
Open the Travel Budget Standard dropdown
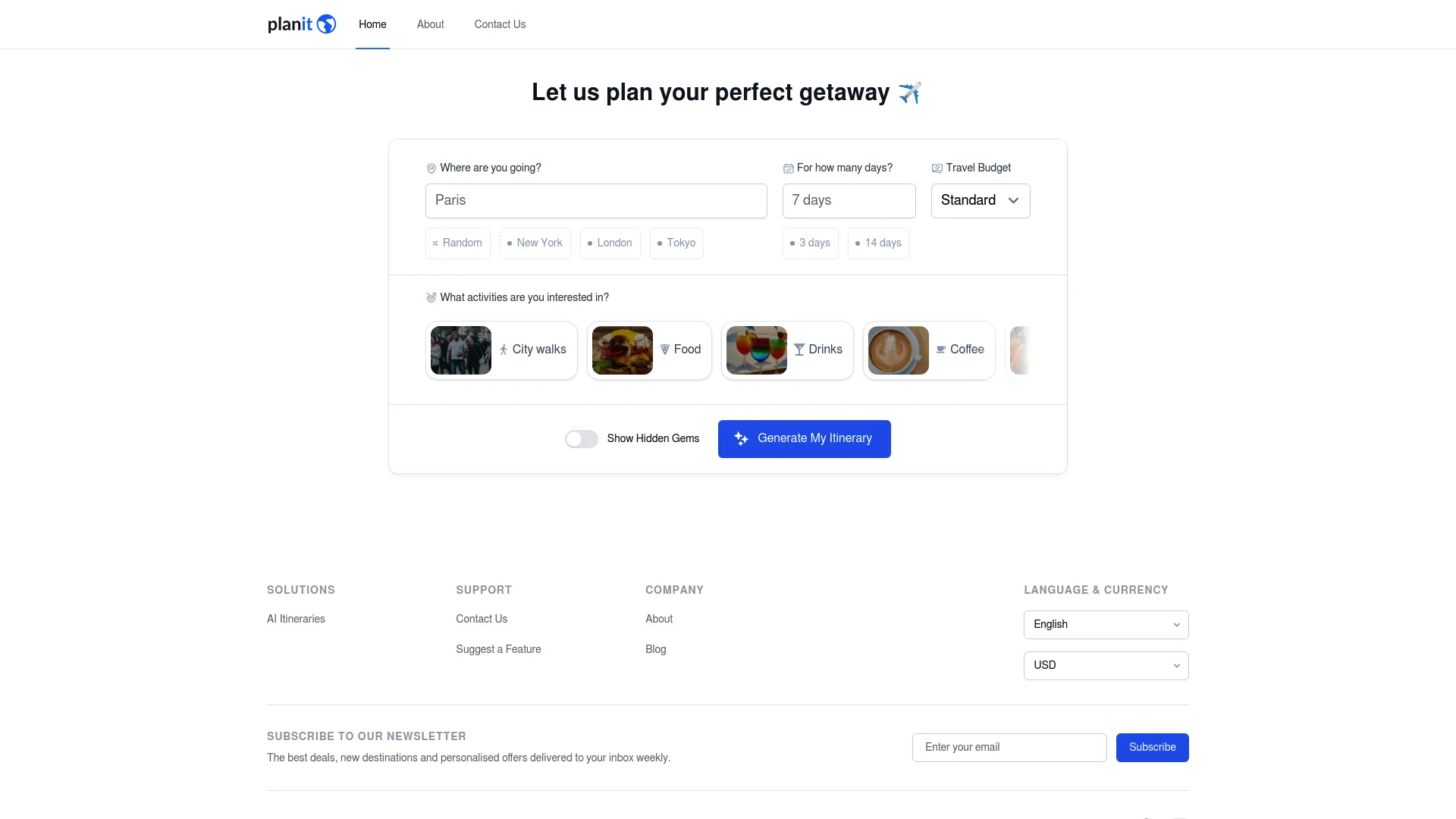pos(981,201)
